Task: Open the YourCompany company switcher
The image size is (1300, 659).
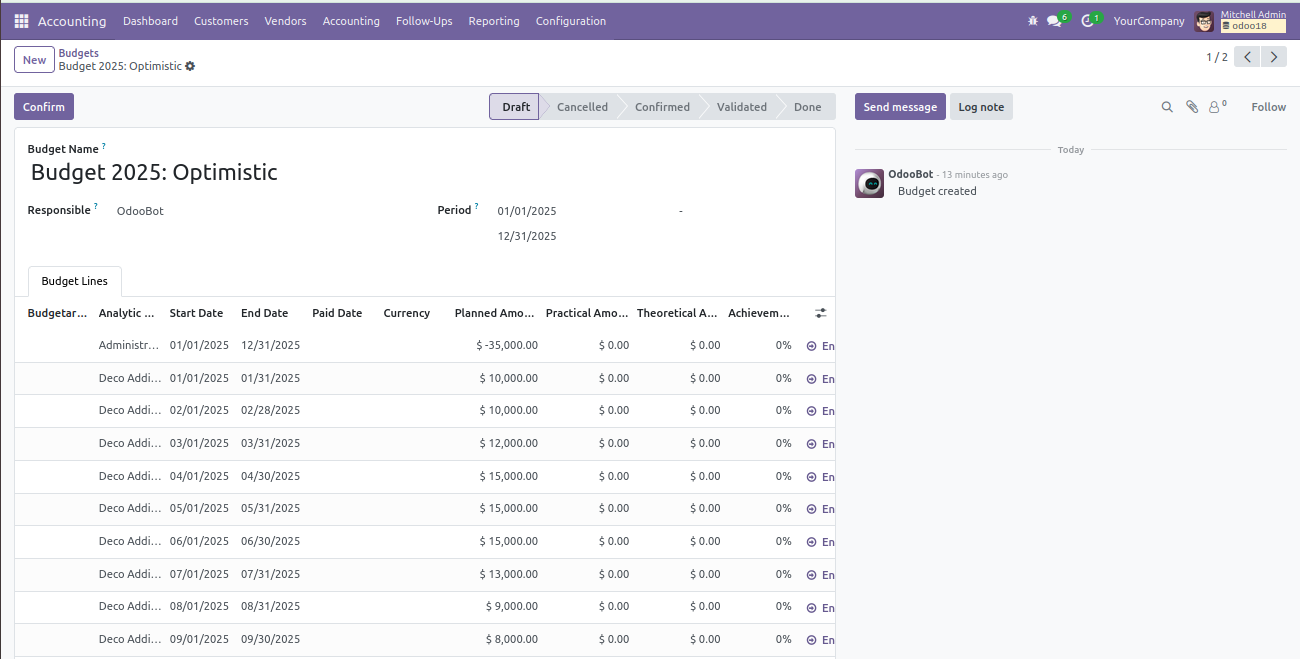Action: pos(1148,21)
